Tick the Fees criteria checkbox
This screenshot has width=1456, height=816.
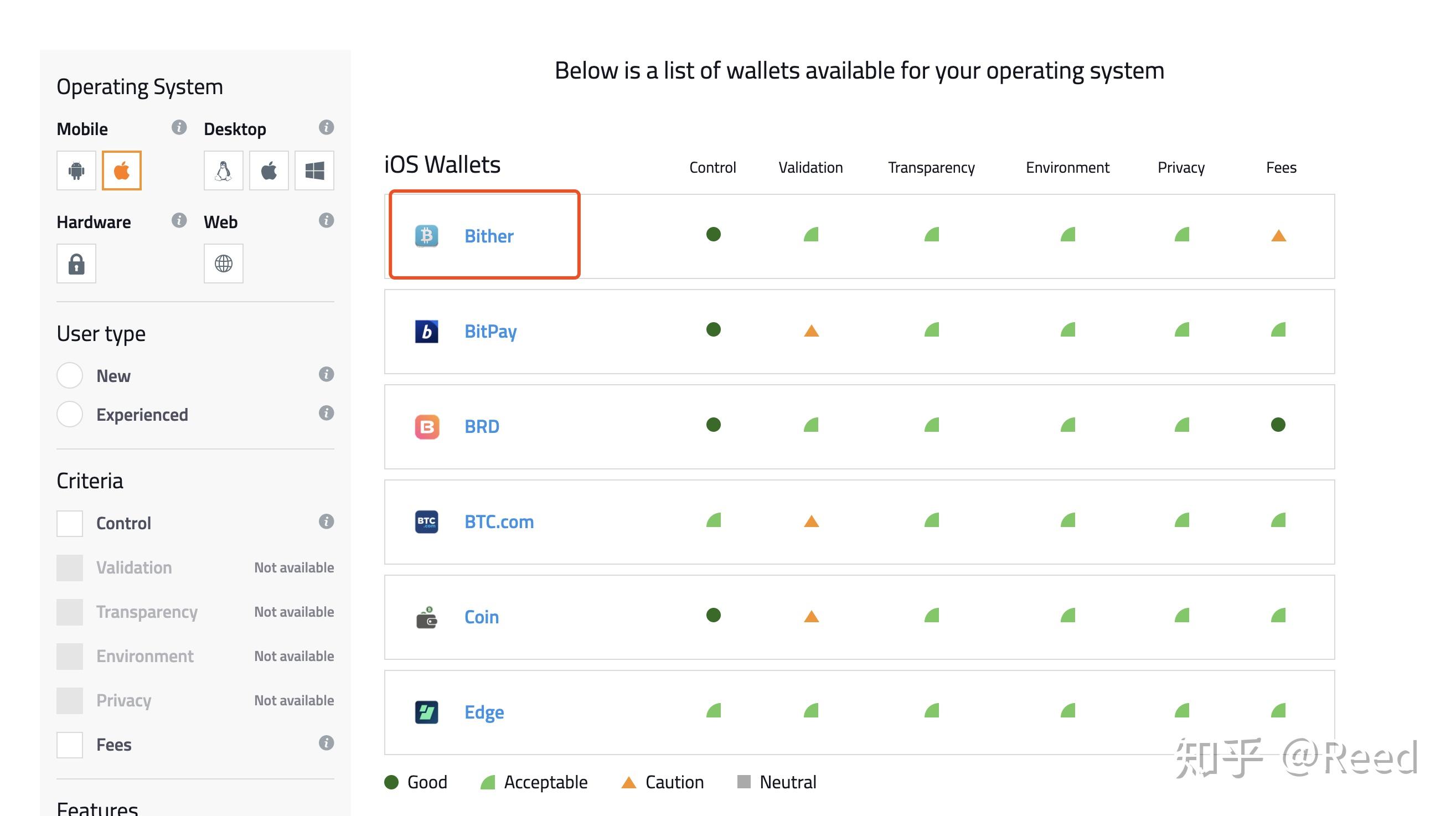[x=70, y=745]
